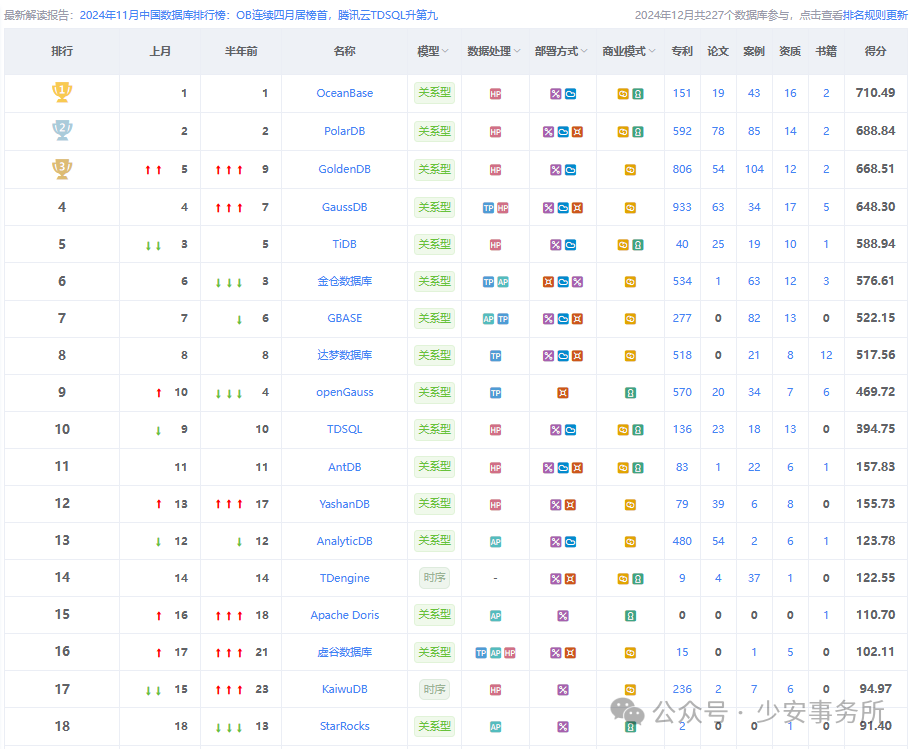Open the GoldenDB database link
Image resolution: width=914 pixels, height=749 pixels.
(x=344, y=169)
